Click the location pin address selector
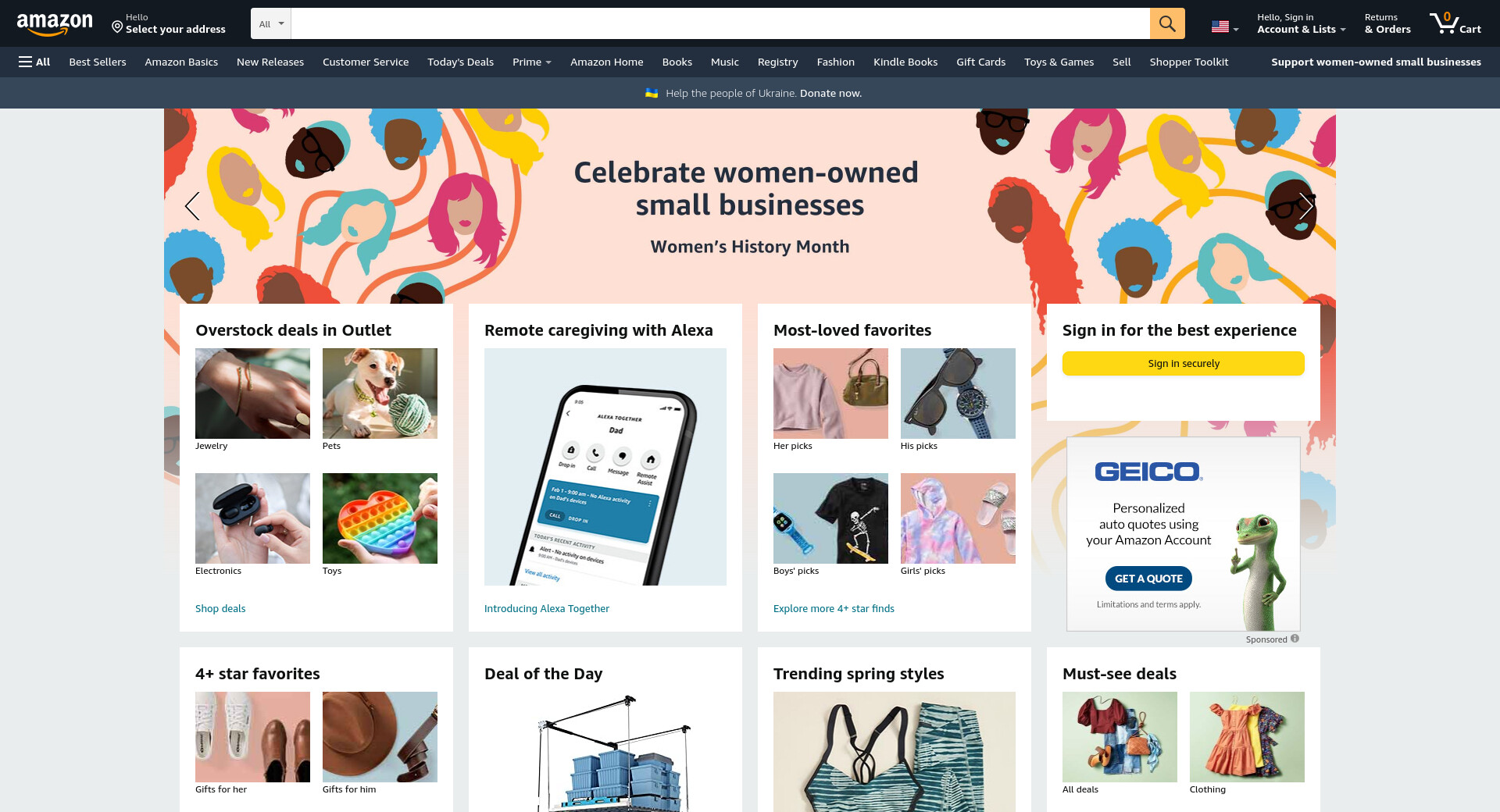The height and width of the screenshot is (812, 1500). click(x=168, y=23)
